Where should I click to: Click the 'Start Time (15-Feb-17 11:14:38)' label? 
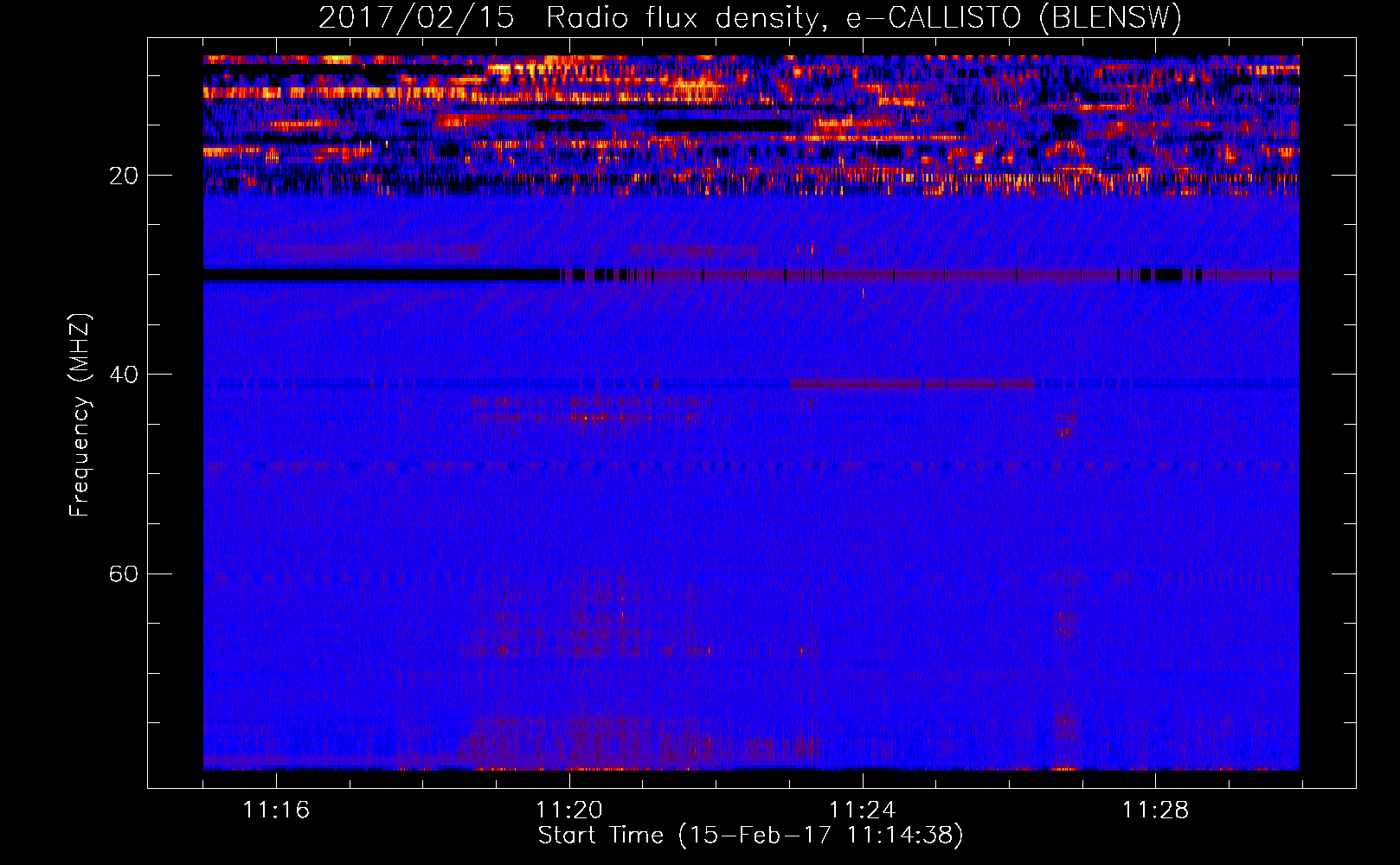tap(750, 836)
